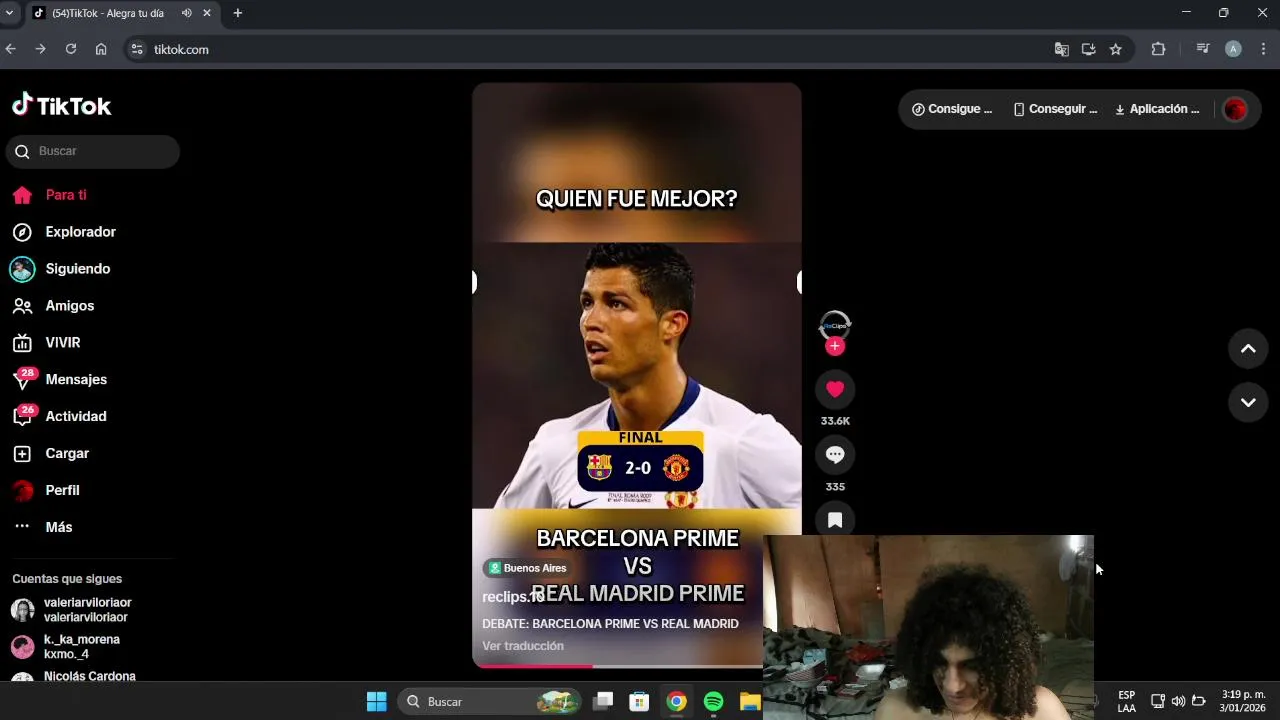Screen dimensions: 1280x720
Task: Open the Chrome profile avatar A
Action: (1233, 49)
